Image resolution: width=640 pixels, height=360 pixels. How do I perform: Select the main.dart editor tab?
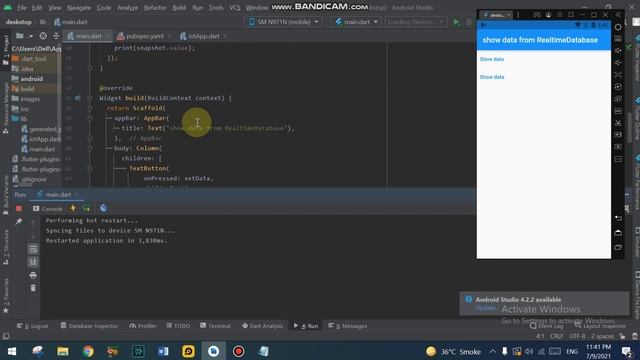coord(88,36)
